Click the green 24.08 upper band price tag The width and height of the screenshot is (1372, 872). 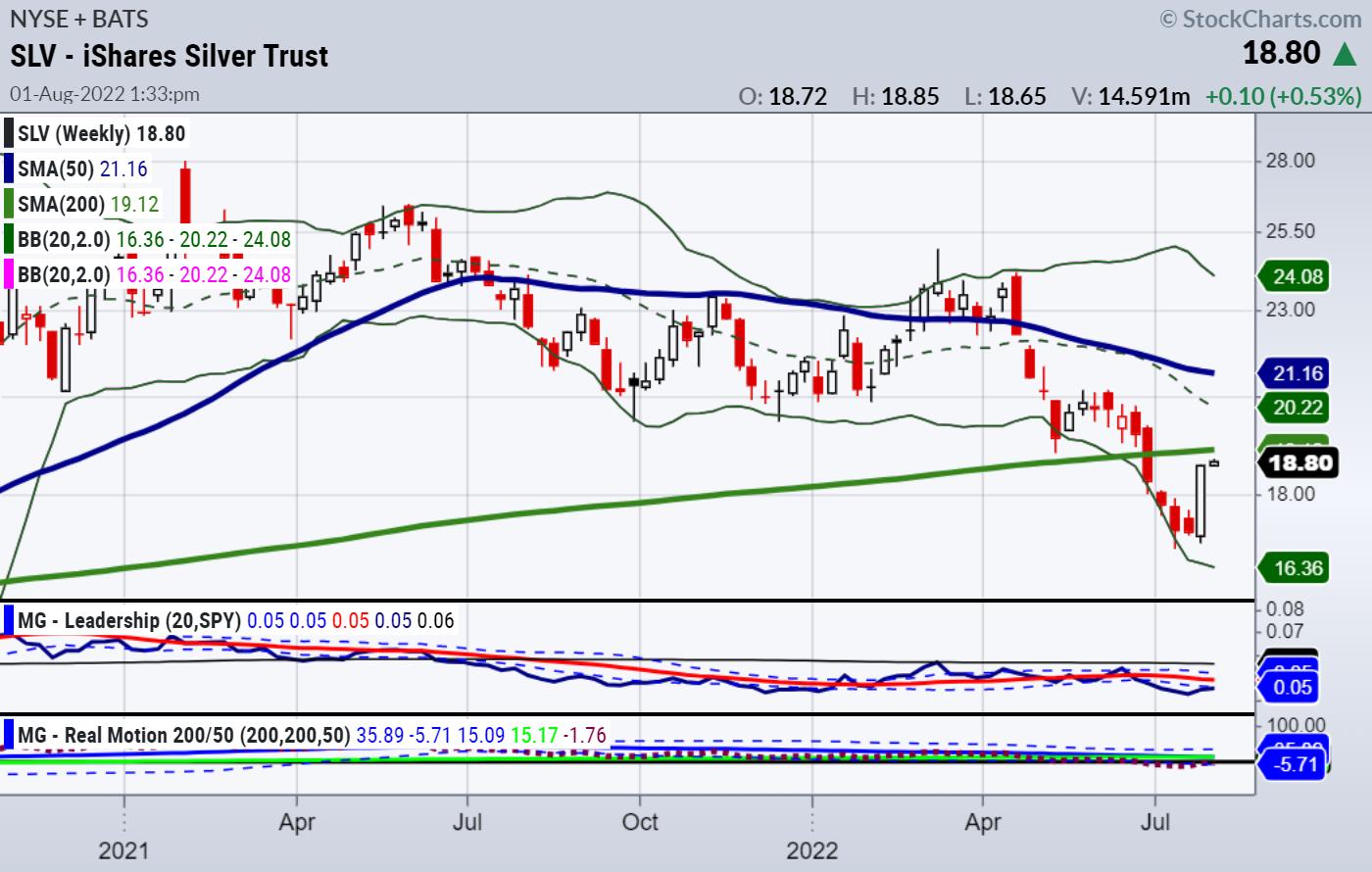click(1293, 276)
